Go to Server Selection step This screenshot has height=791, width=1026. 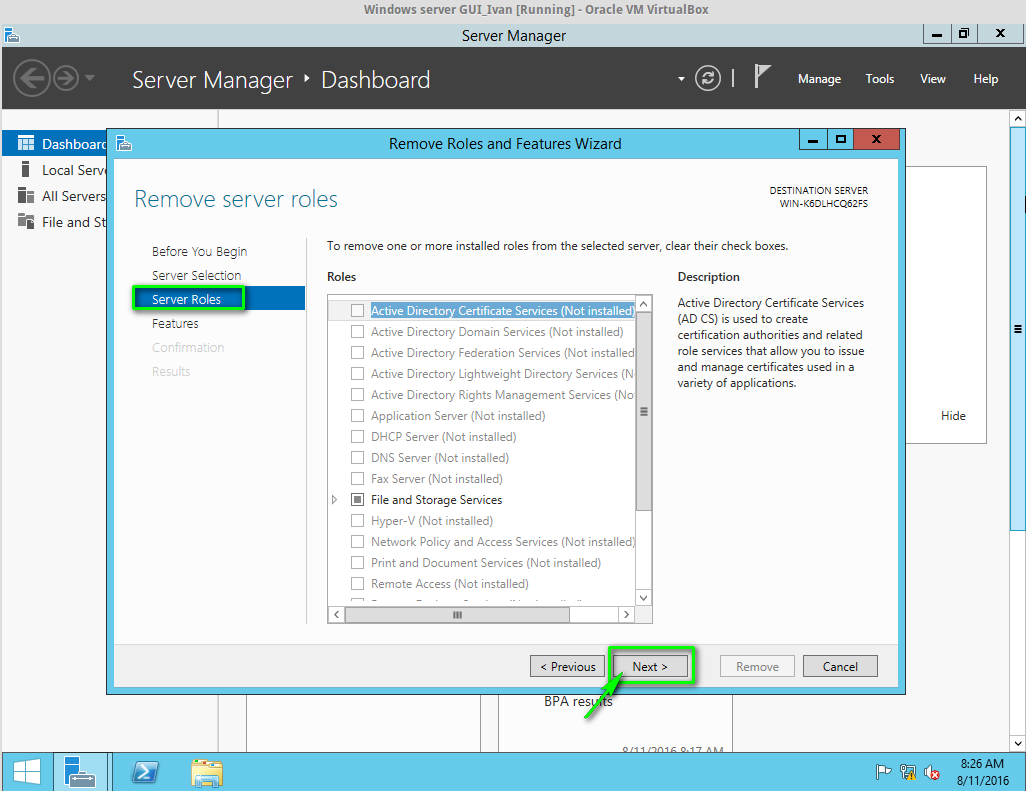pyautogui.click(x=196, y=275)
